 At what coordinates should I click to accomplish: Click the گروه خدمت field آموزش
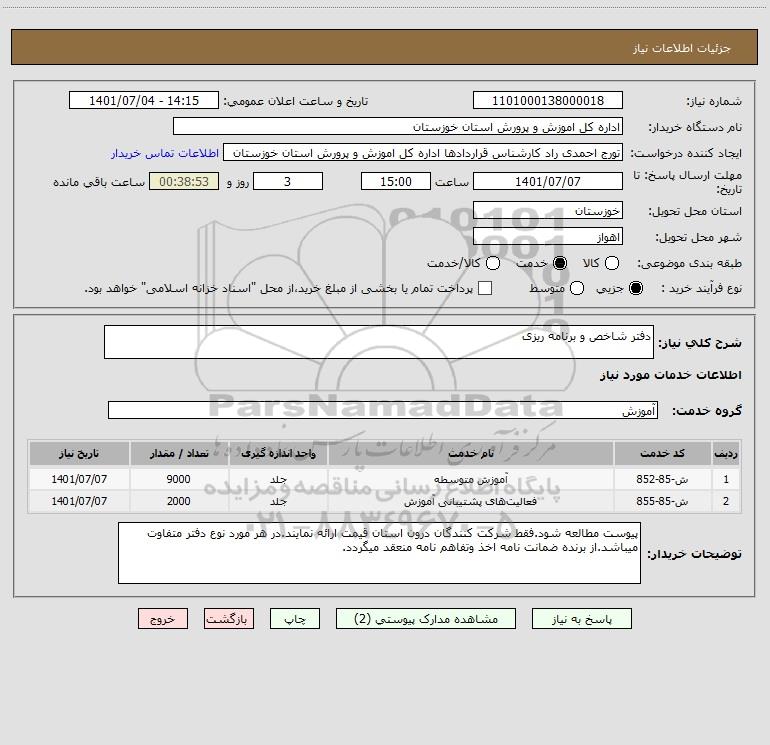(383, 410)
